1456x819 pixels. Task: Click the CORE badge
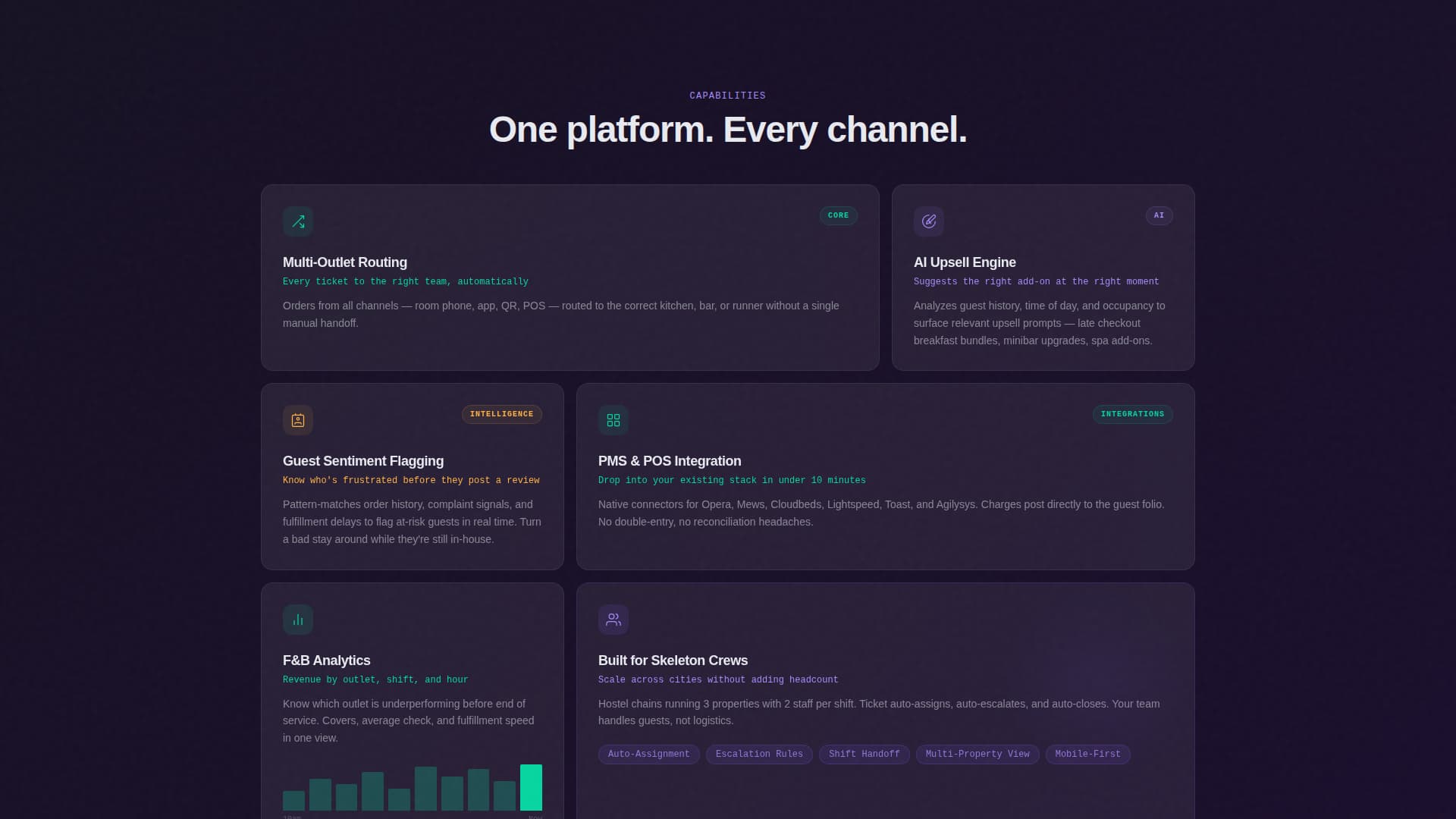point(839,215)
